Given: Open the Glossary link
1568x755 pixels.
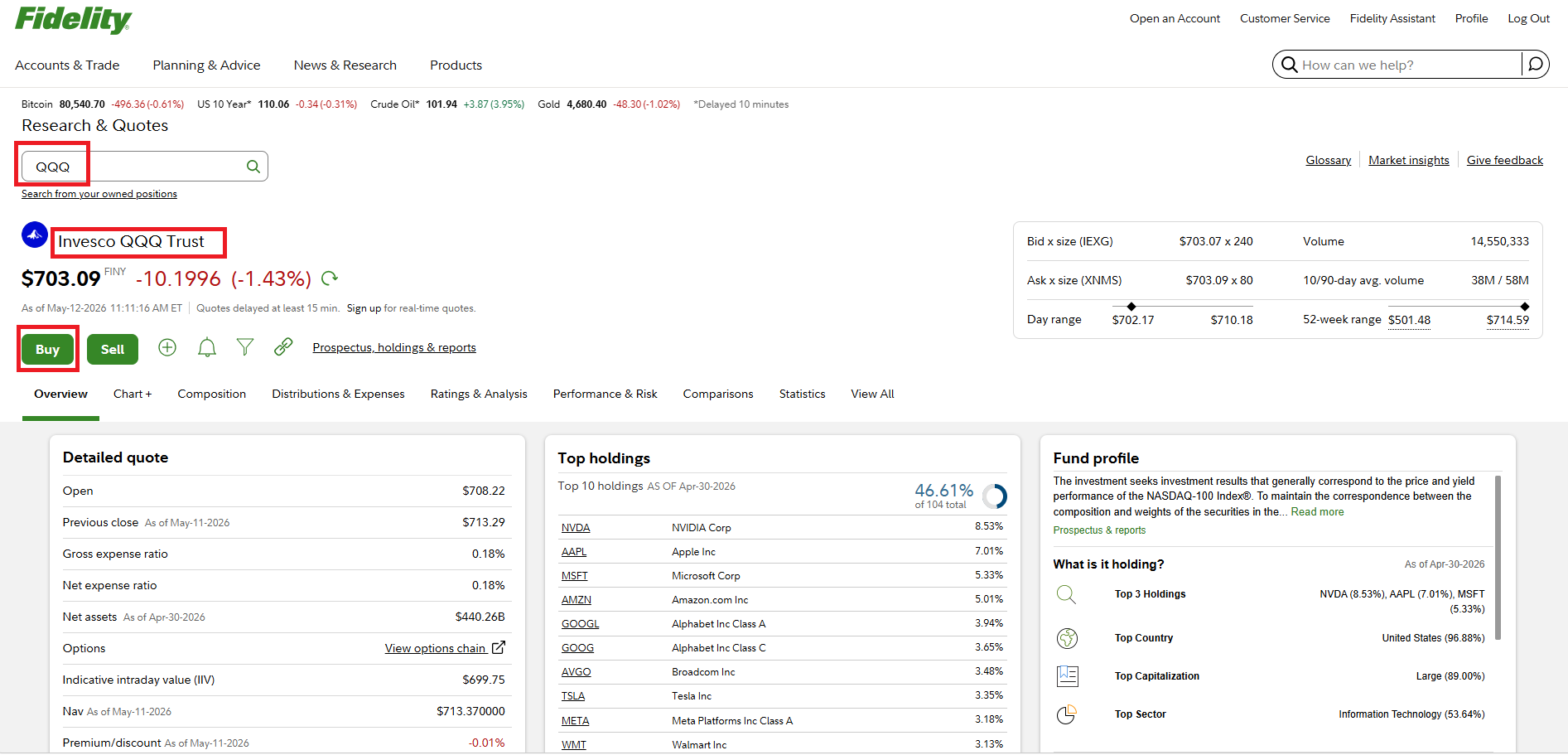Looking at the screenshot, I should click(1329, 160).
